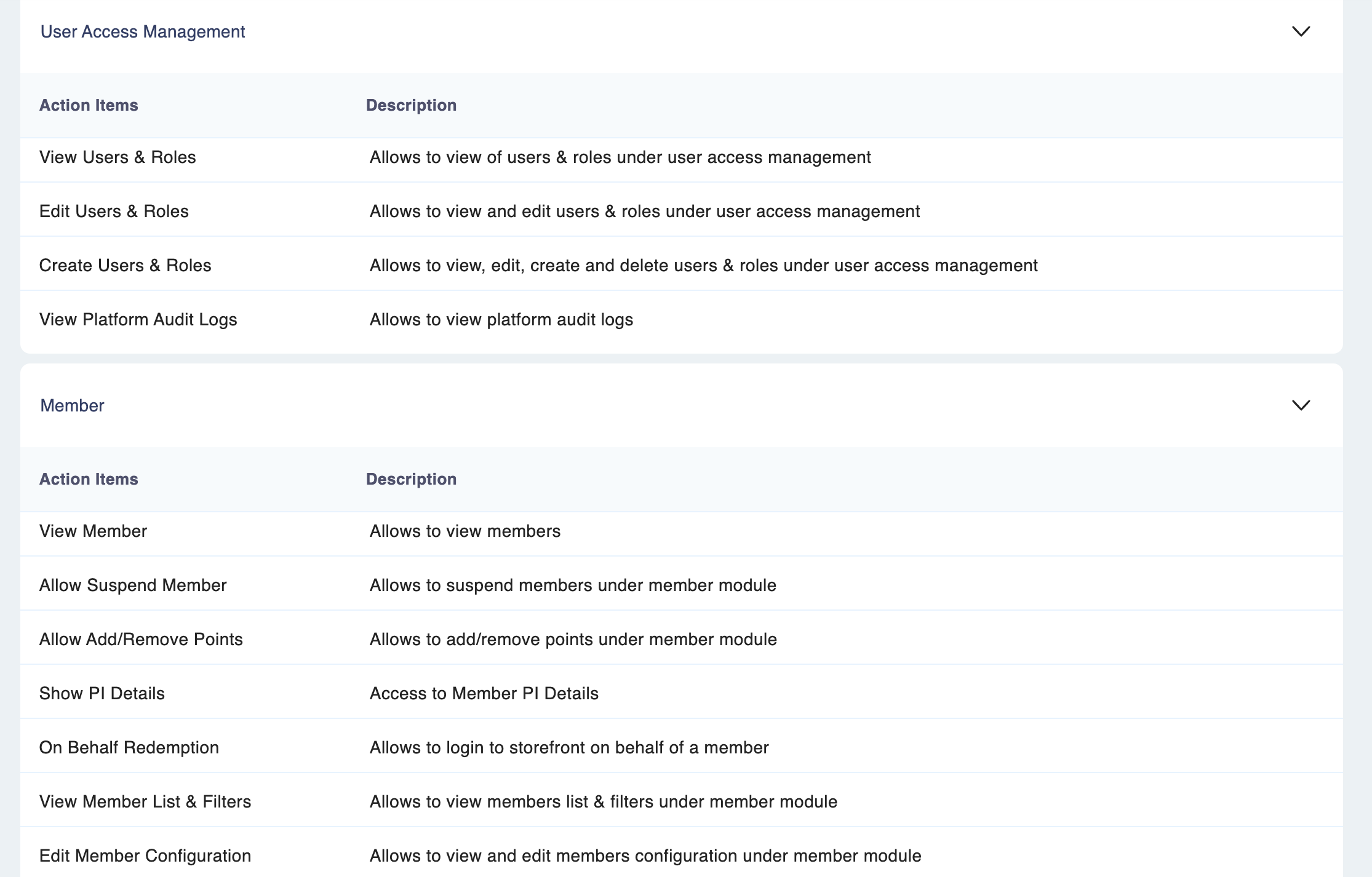Viewport: 1372px width, 877px height.
Task: Click the View Member action item
Action: pyautogui.click(x=93, y=531)
